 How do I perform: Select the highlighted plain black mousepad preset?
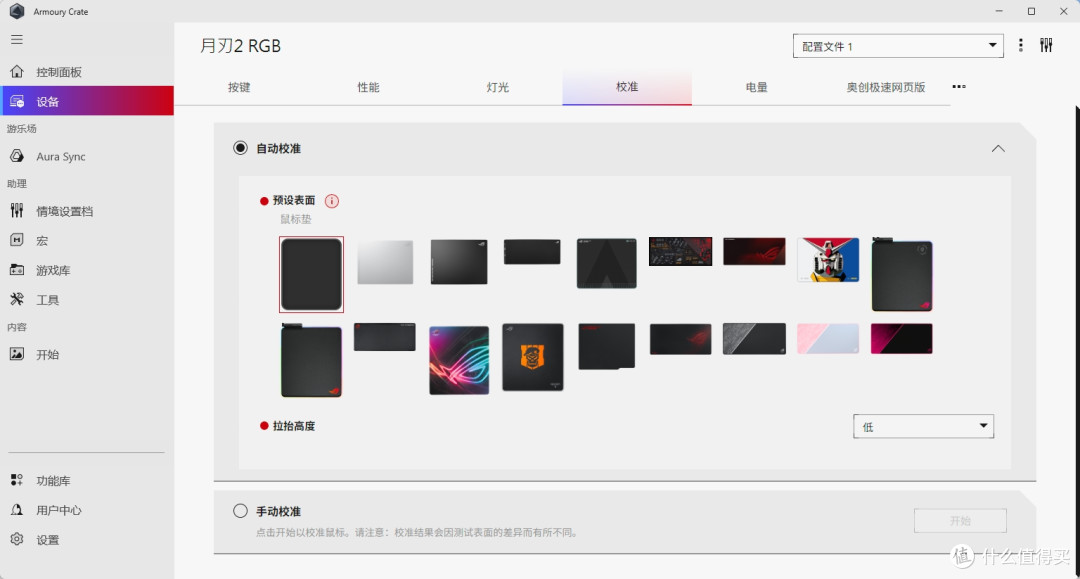click(x=311, y=274)
